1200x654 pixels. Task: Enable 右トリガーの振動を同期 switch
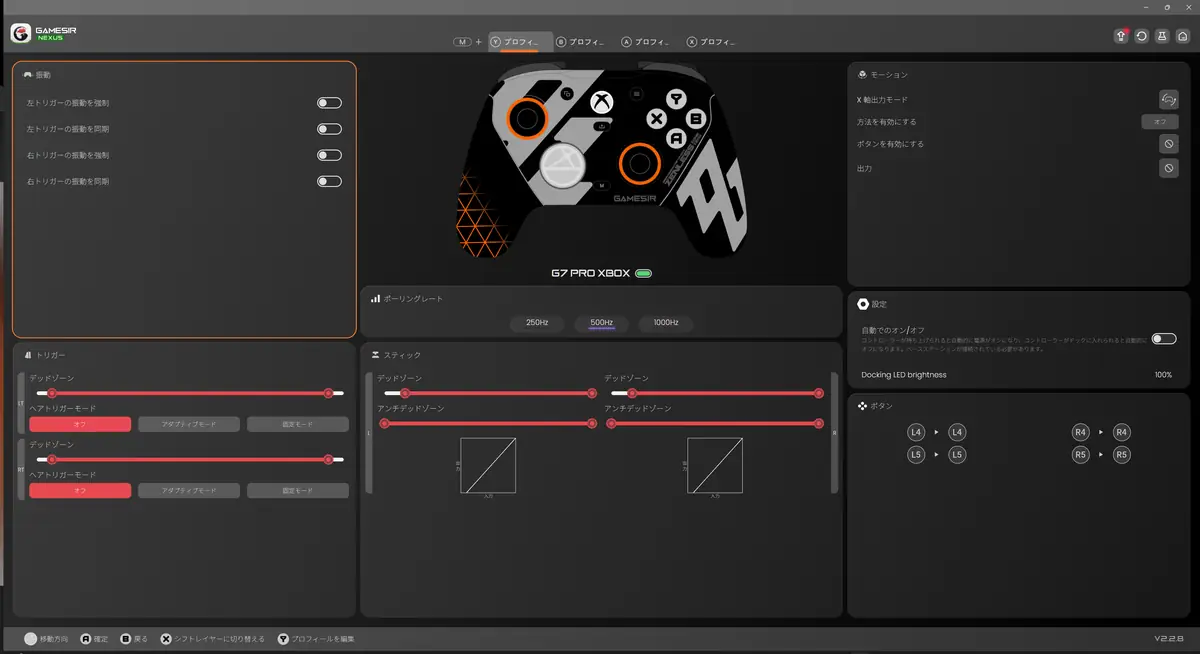pyautogui.click(x=329, y=181)
